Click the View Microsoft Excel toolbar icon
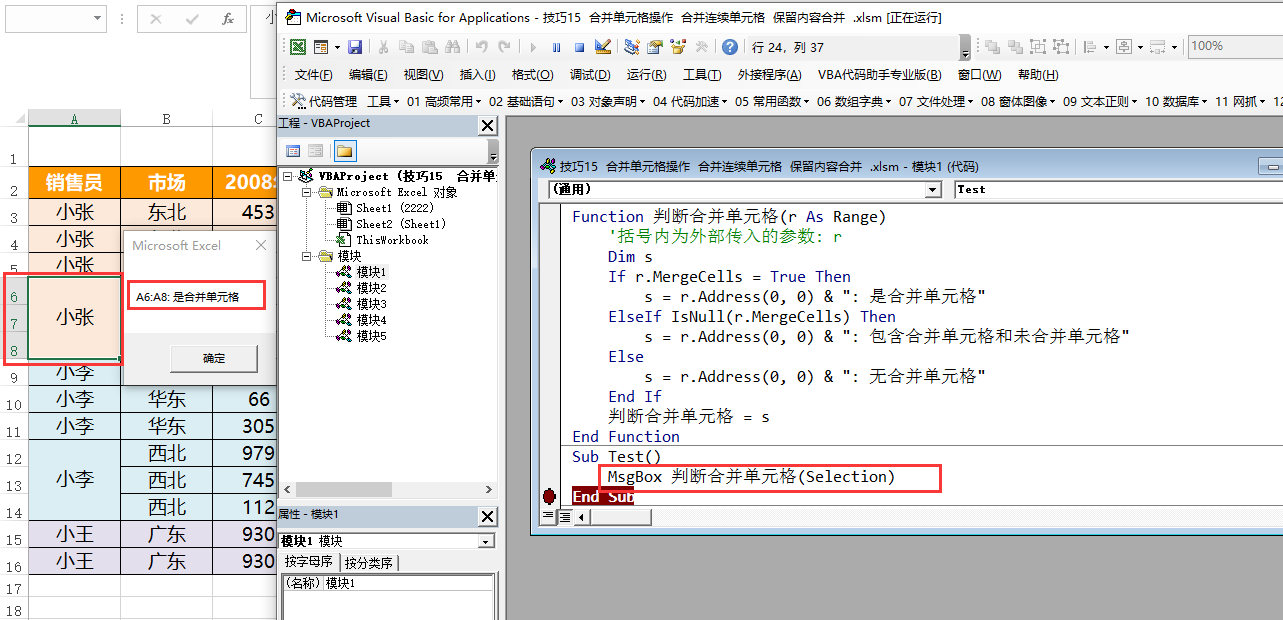The width and height of the screenshot is (1283, 620). (298, 47)
